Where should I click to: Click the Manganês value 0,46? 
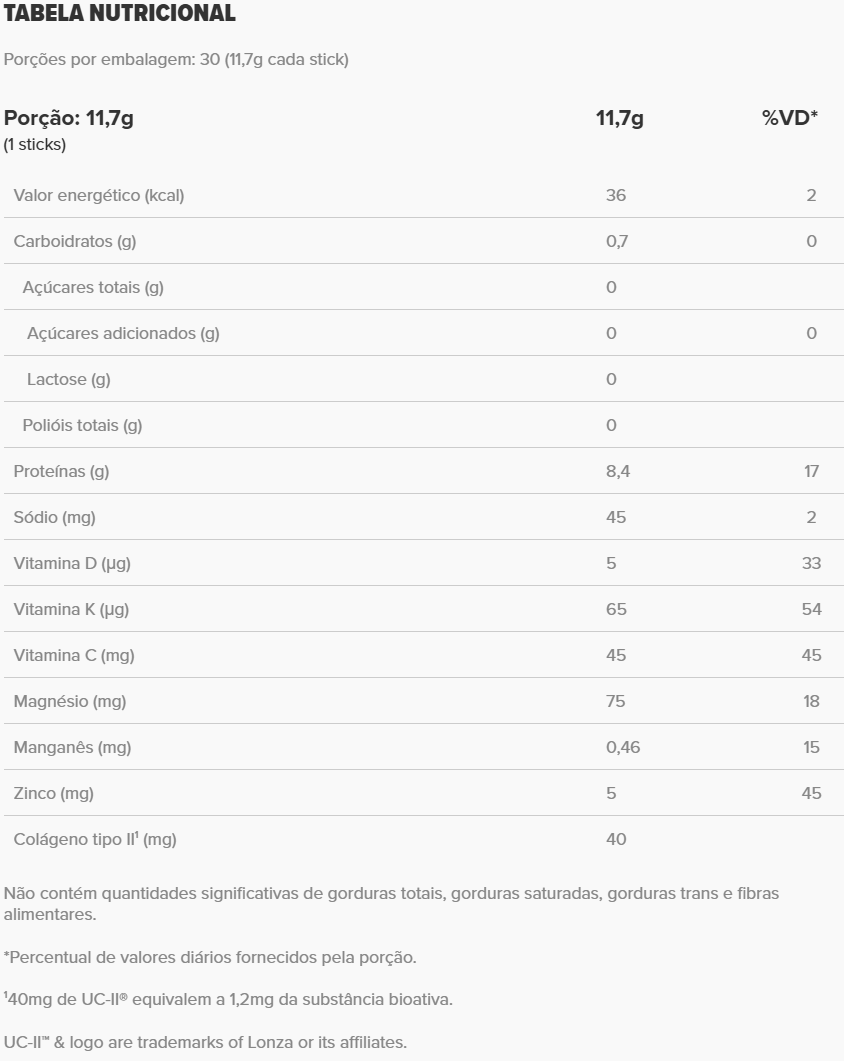tap(623, 747)
